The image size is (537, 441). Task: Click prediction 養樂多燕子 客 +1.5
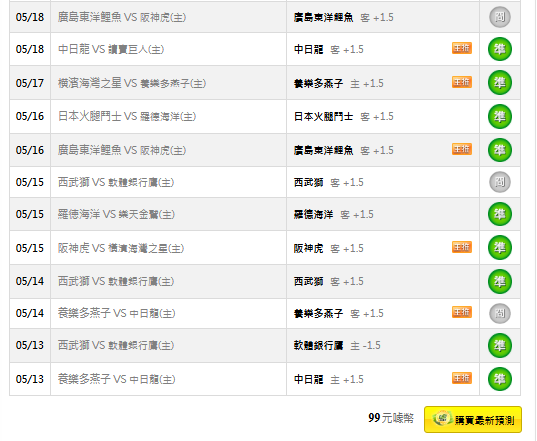click(x=338, y=313)
